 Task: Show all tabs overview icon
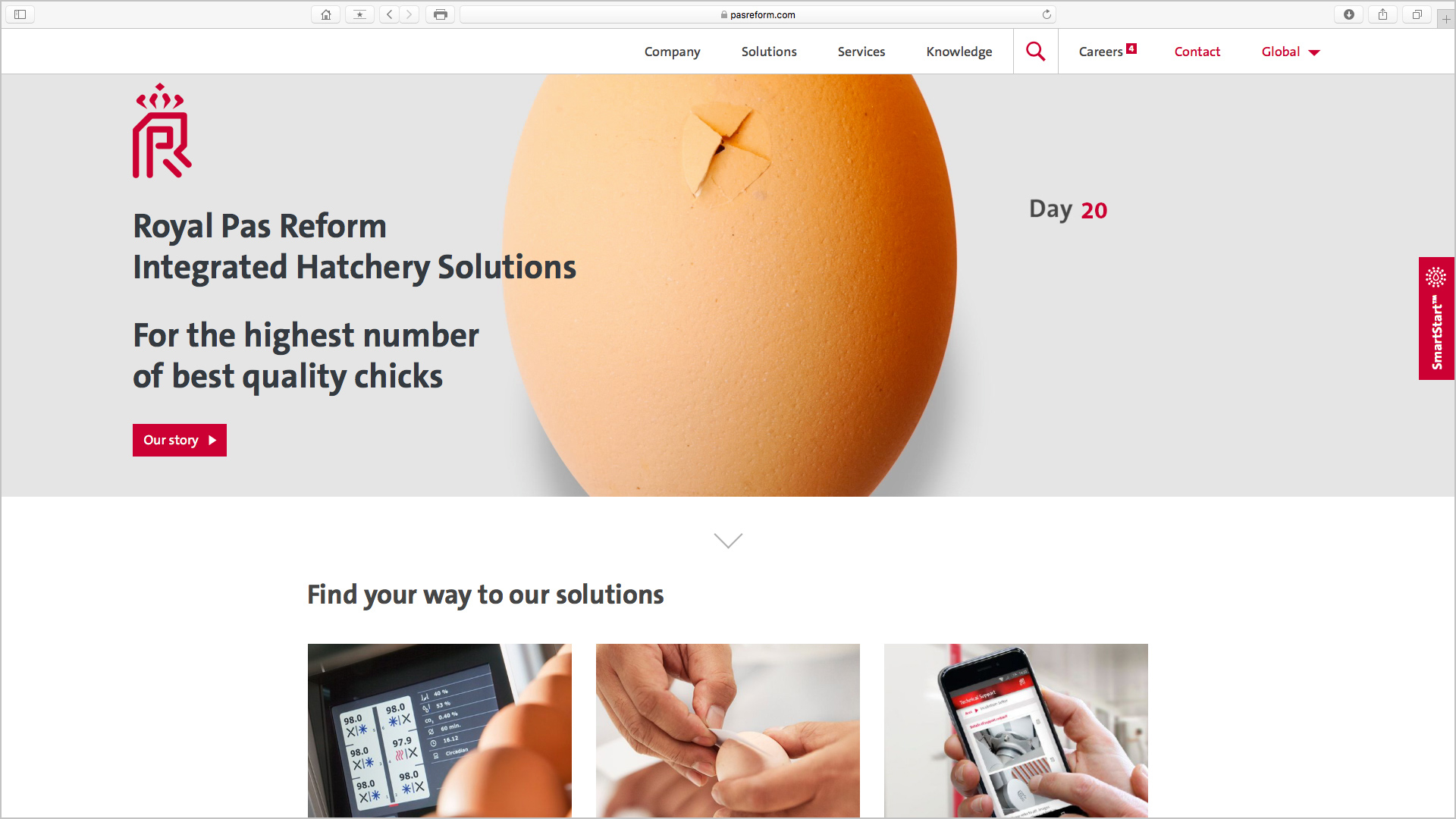pos(1417,14)
